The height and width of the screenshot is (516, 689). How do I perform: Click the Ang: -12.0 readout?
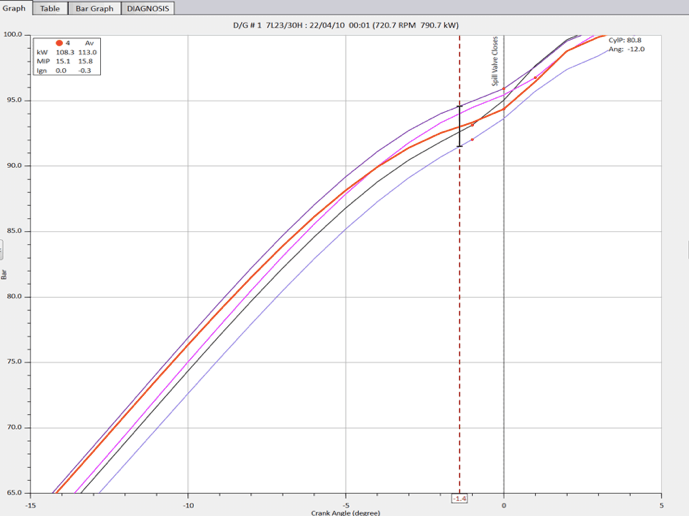[627, 49]
